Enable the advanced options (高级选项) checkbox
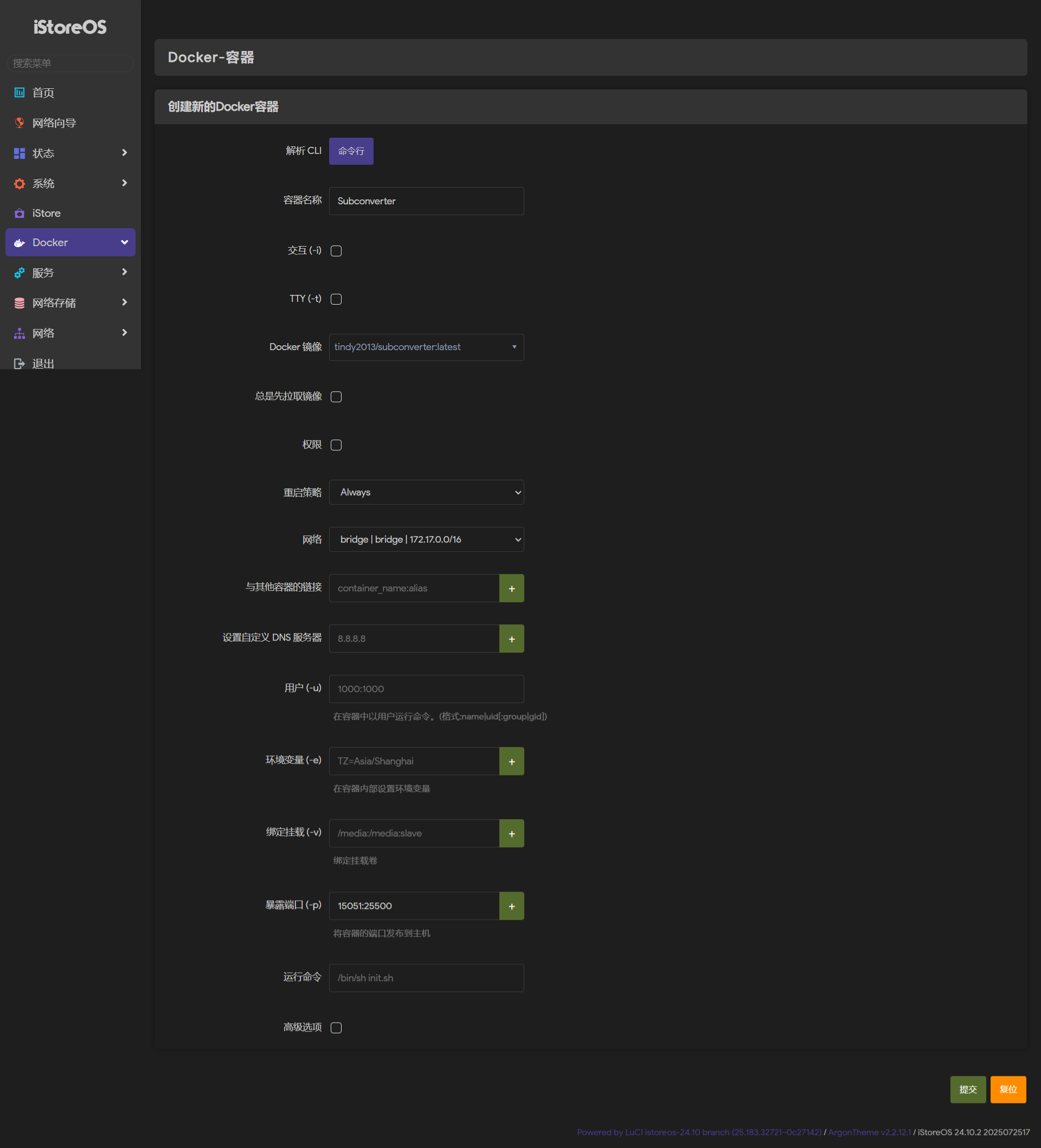The width and height of the screenshot is (1041, 1148). 336,1027
